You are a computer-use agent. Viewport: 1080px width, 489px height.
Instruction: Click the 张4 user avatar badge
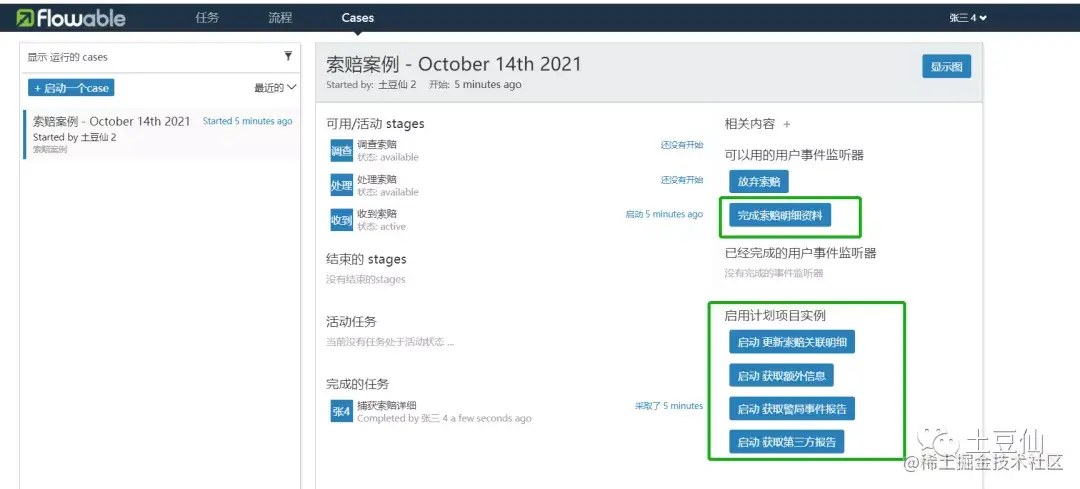tap(342, 411)
